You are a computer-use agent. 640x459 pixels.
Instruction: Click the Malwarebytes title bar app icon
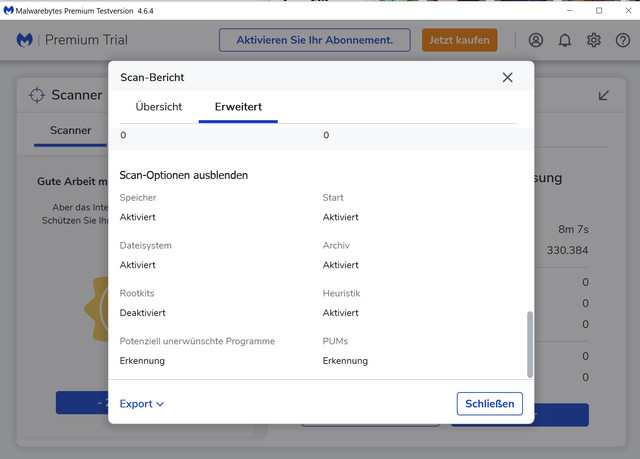[8, 10]
